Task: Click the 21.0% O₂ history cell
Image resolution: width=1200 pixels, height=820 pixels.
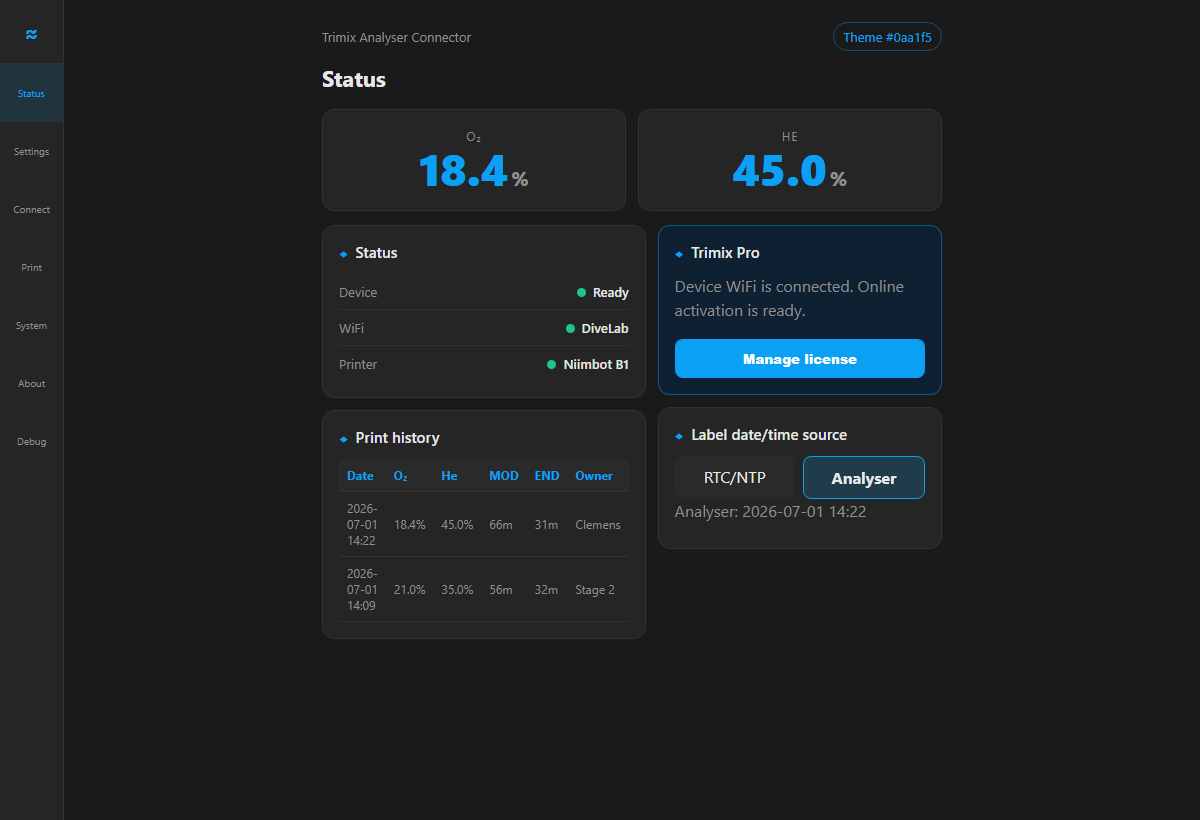Action: coord(409,589)
